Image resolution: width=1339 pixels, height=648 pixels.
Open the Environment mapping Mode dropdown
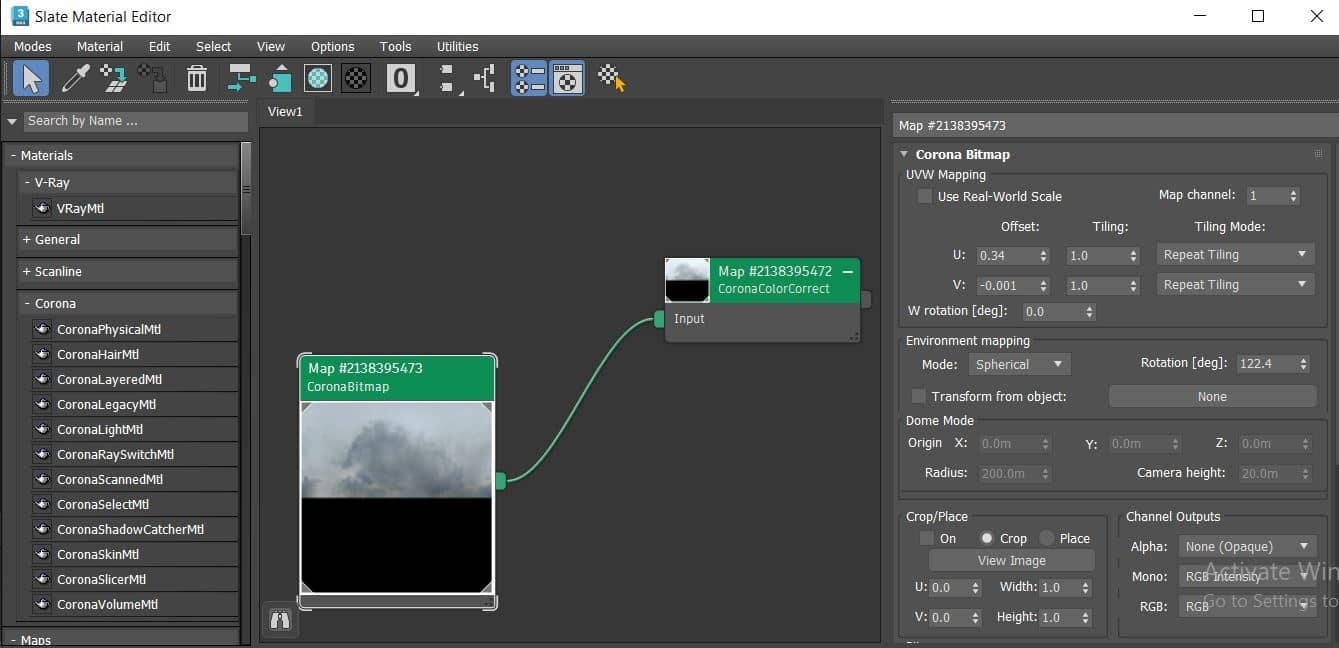tap(1019, 364)
